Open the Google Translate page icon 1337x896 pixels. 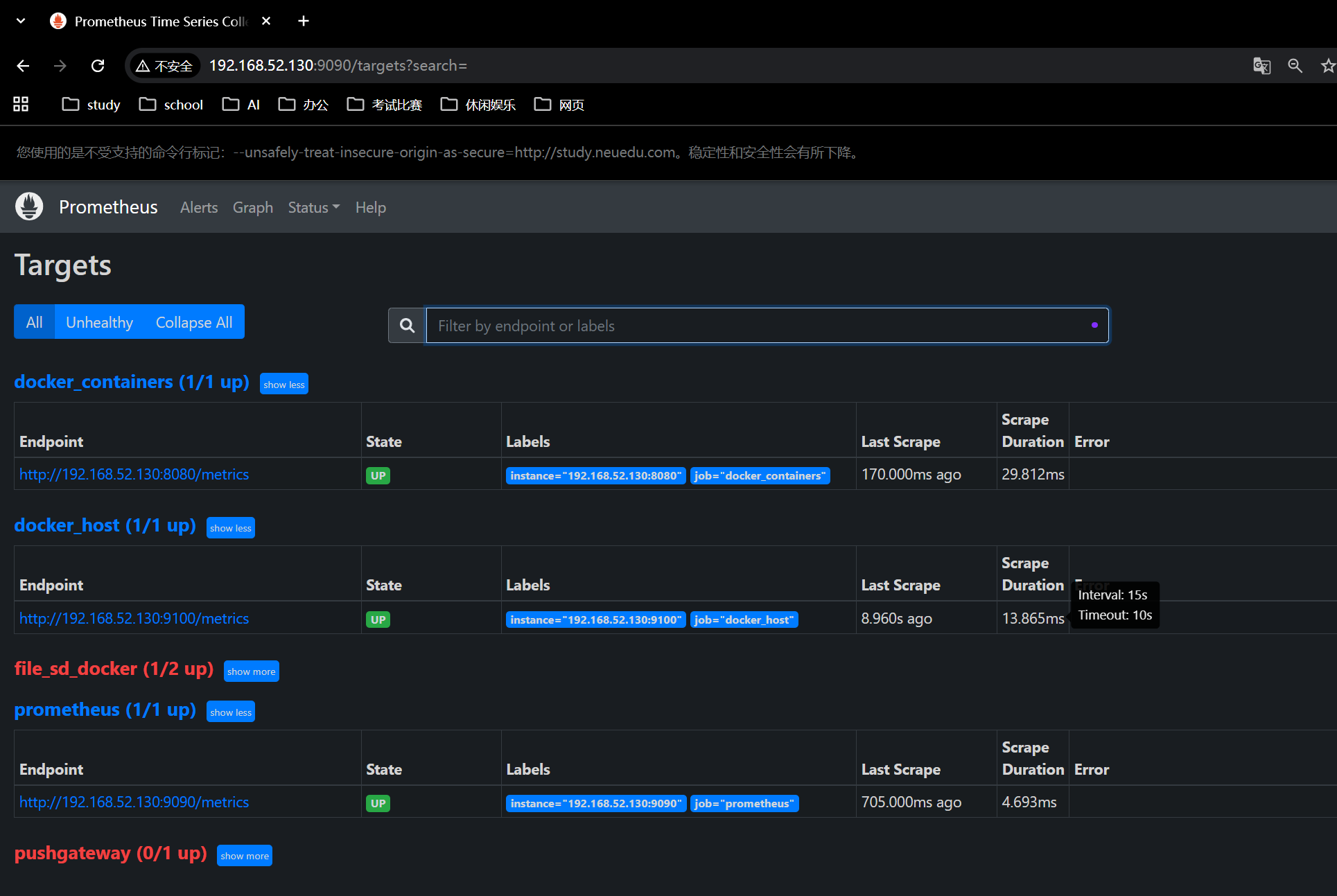[x=1261, y=66]
